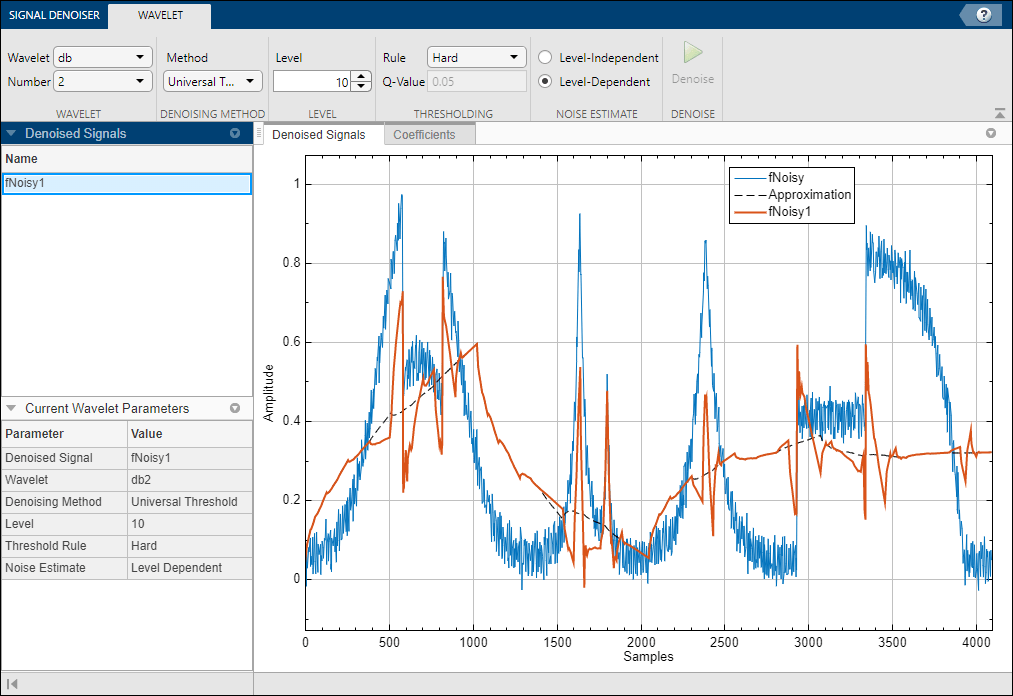This screenshot has width=1013, height=696.
Task: Click the green Denoise play icon
Action: [x=693, y=54]
